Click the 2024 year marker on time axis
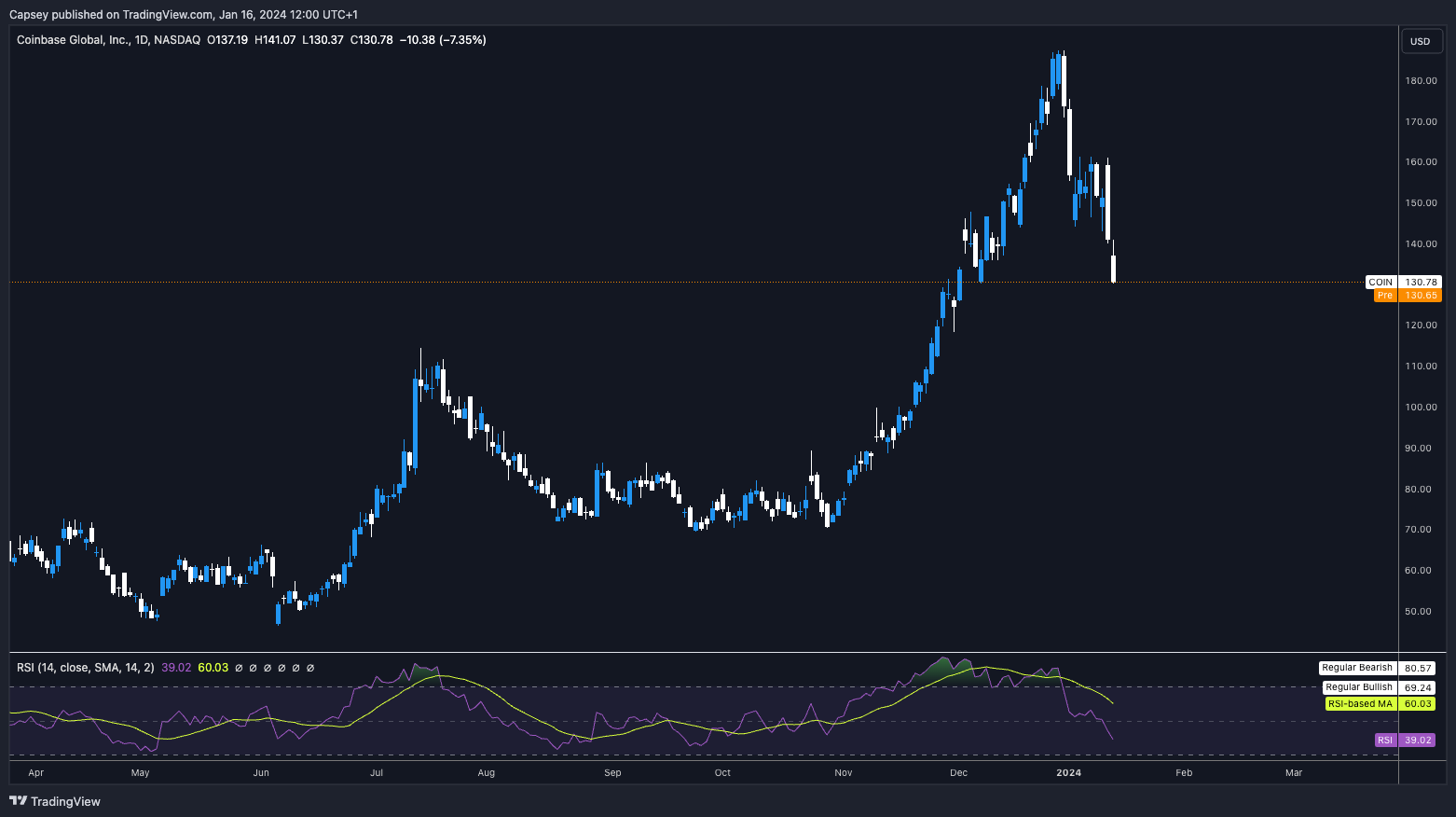Image resolution: width=1456 pixels, height=817 pixels. (1068, 773)
